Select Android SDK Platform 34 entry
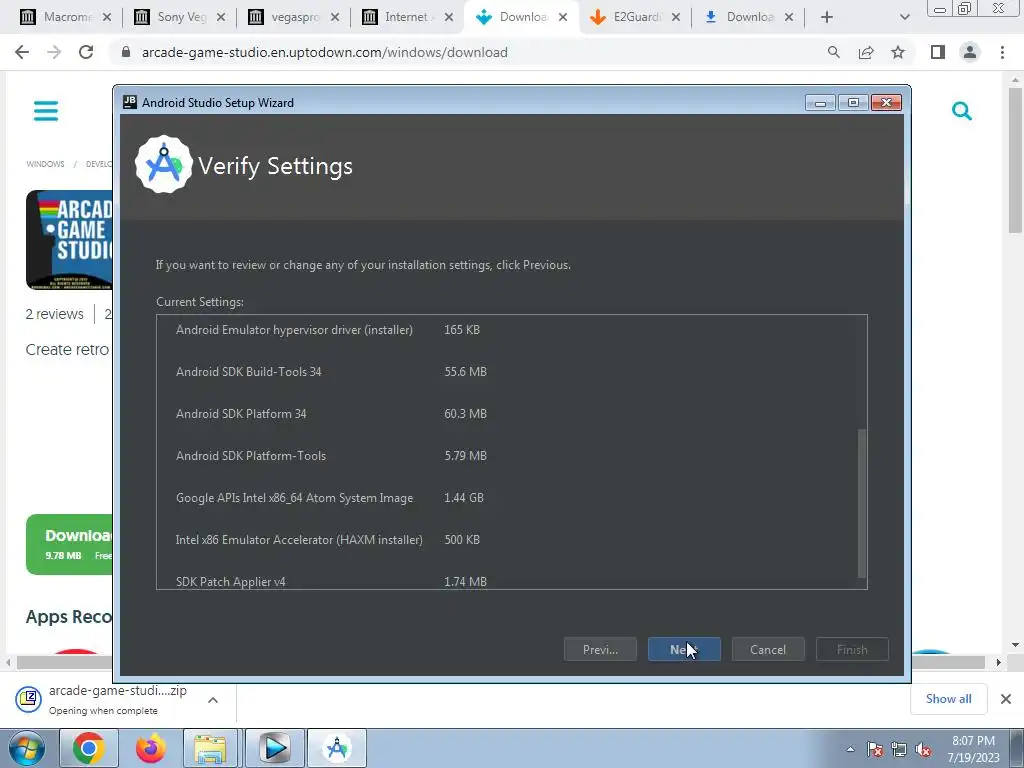This screenshot has width=1024, height=768. [x=241, y=413]
